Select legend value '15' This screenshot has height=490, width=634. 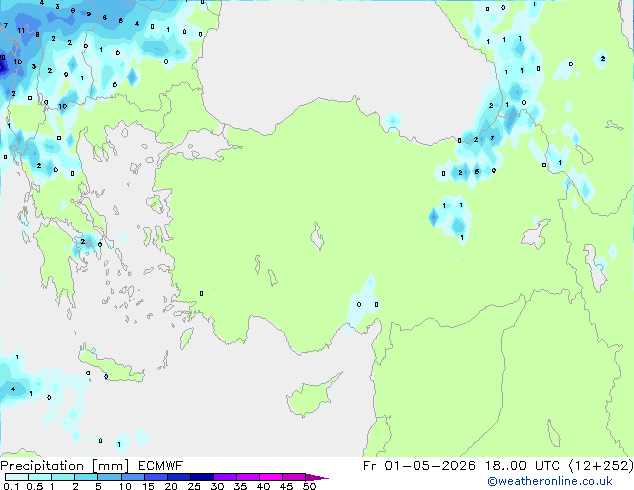(x=148, y=486)
